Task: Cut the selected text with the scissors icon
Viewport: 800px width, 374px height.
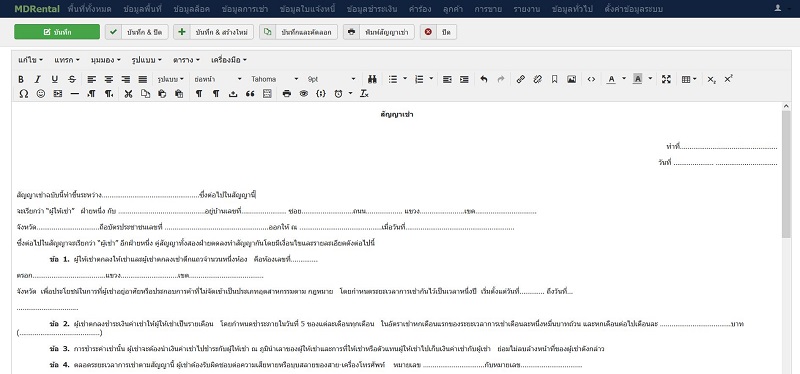Action: (129, 94)
